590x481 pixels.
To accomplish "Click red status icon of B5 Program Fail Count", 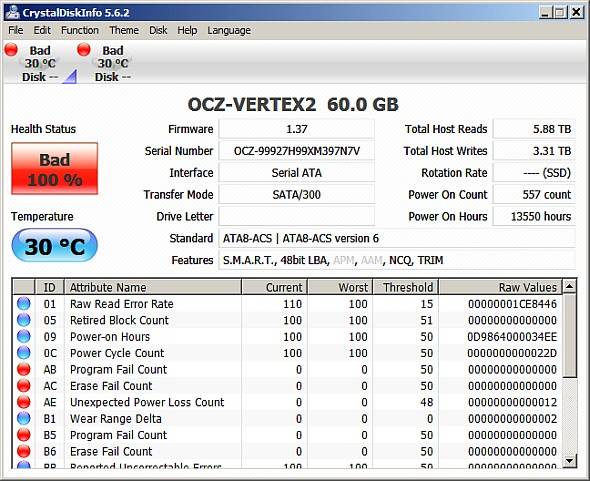I will [24, 435].
